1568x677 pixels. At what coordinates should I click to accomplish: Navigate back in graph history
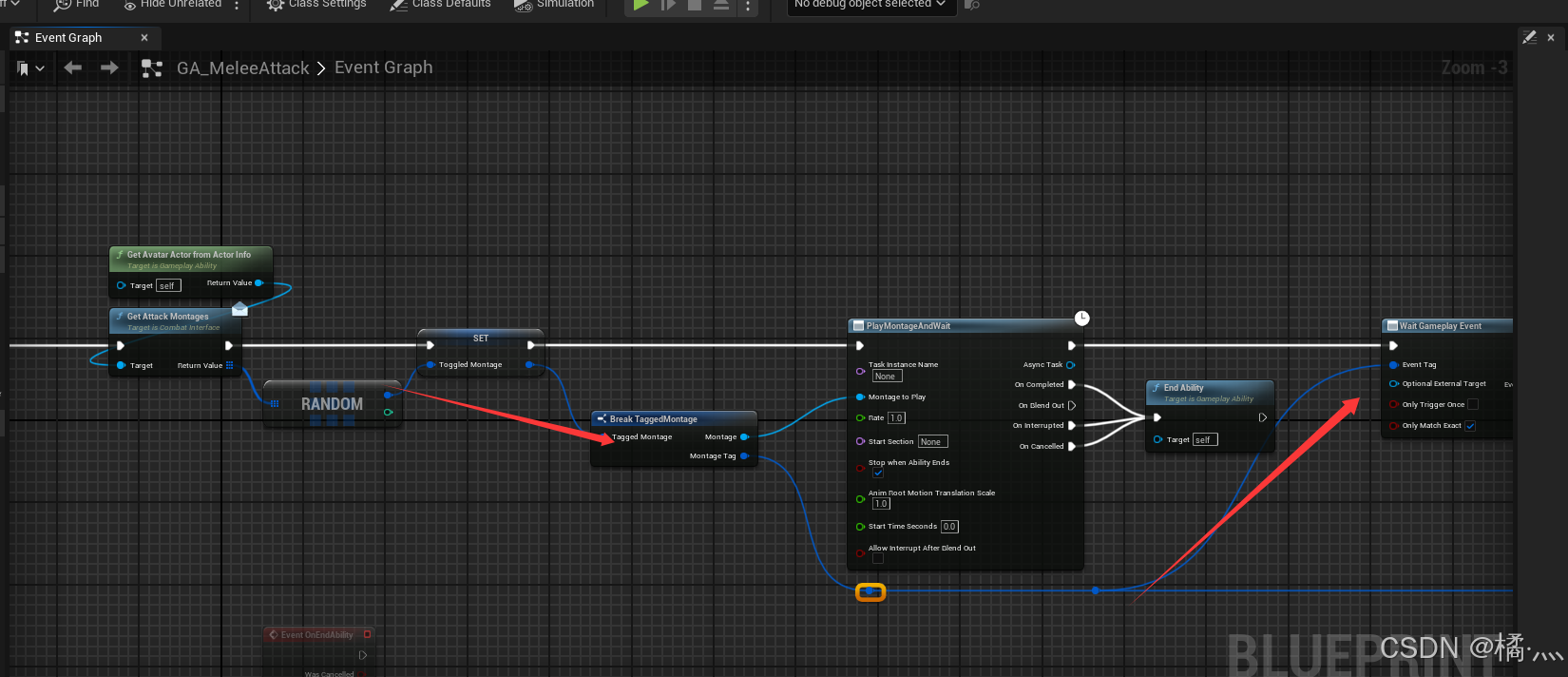[x=73, y=68]
